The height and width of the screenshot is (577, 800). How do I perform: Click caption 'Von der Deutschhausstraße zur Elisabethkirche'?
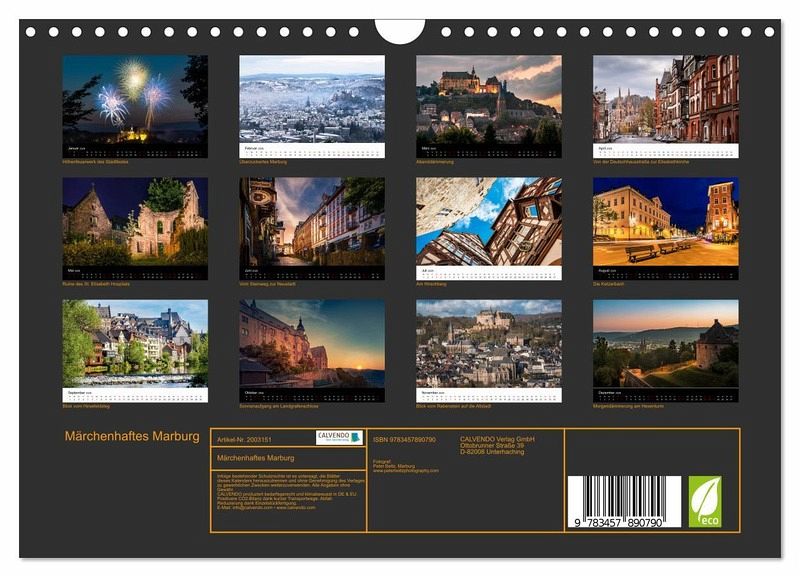pos(641,162)
